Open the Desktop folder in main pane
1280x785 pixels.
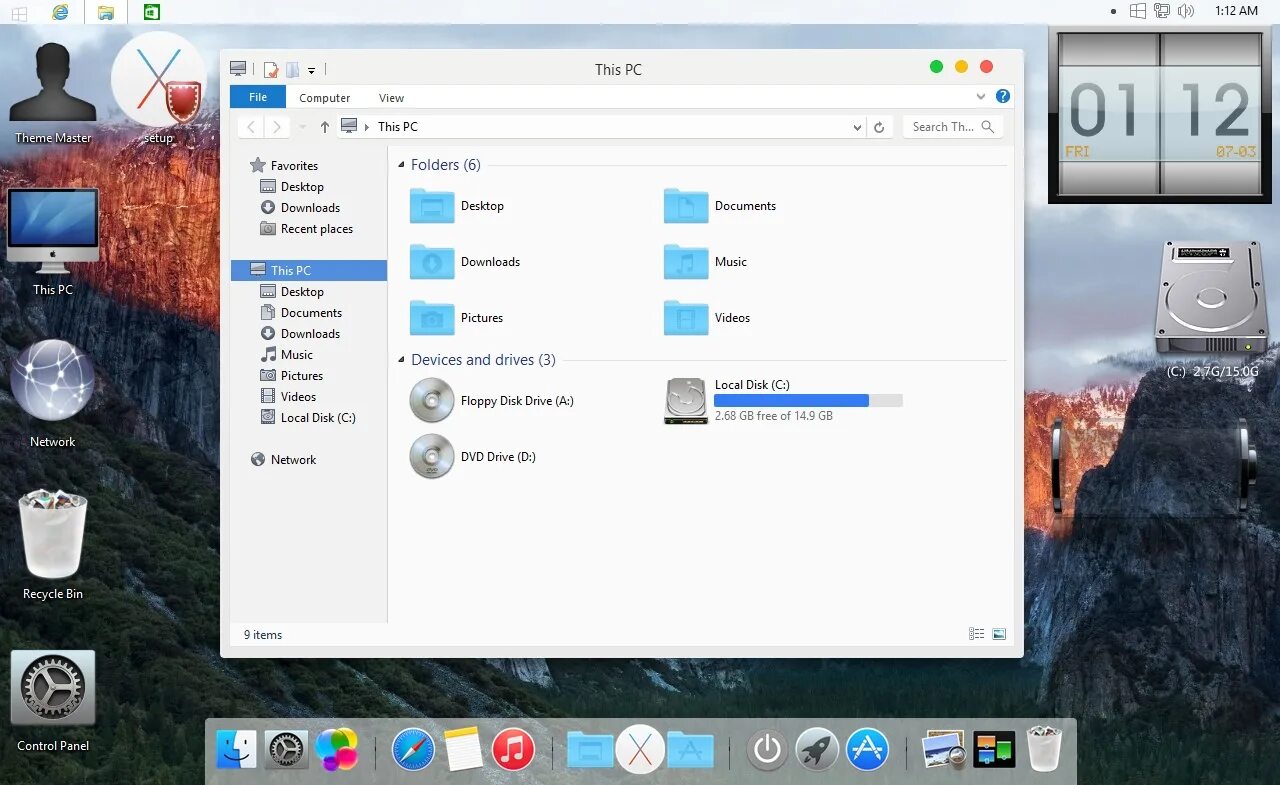pos(457,206)
